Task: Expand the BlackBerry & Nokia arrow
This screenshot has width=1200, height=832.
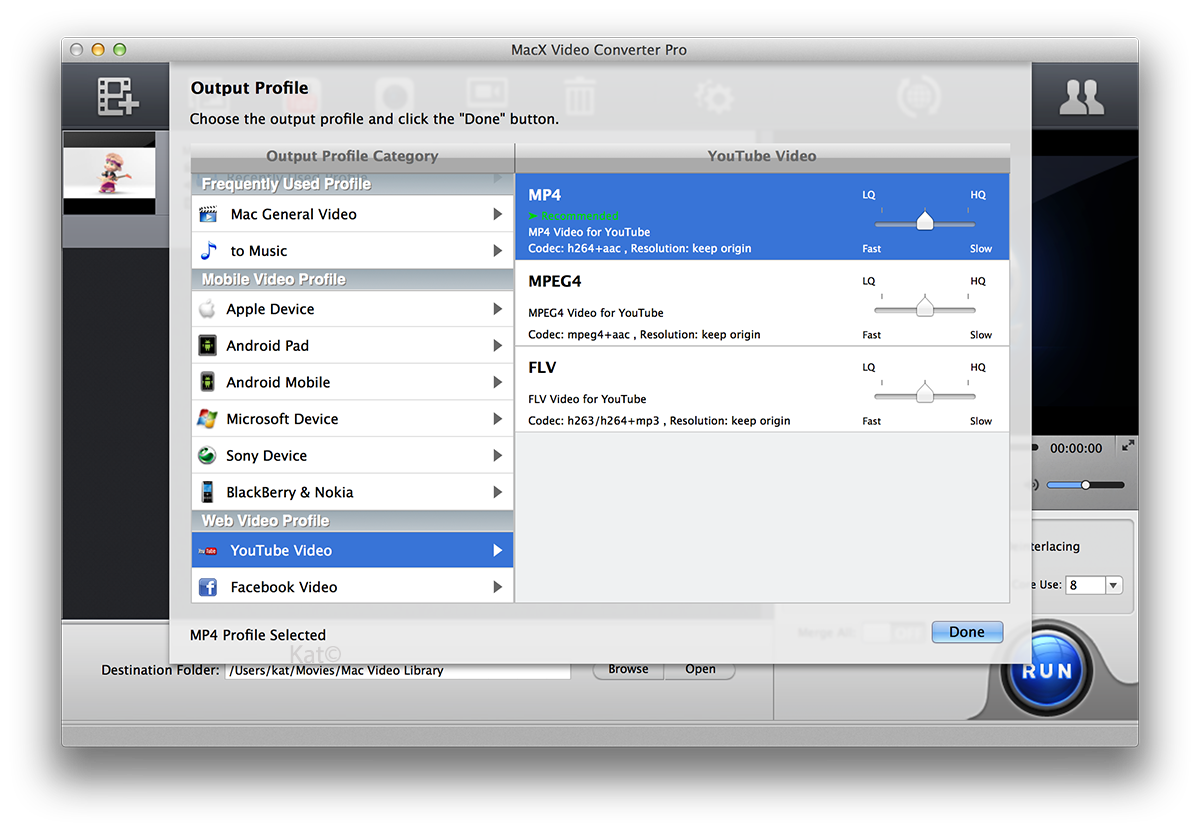Action: 497,492
